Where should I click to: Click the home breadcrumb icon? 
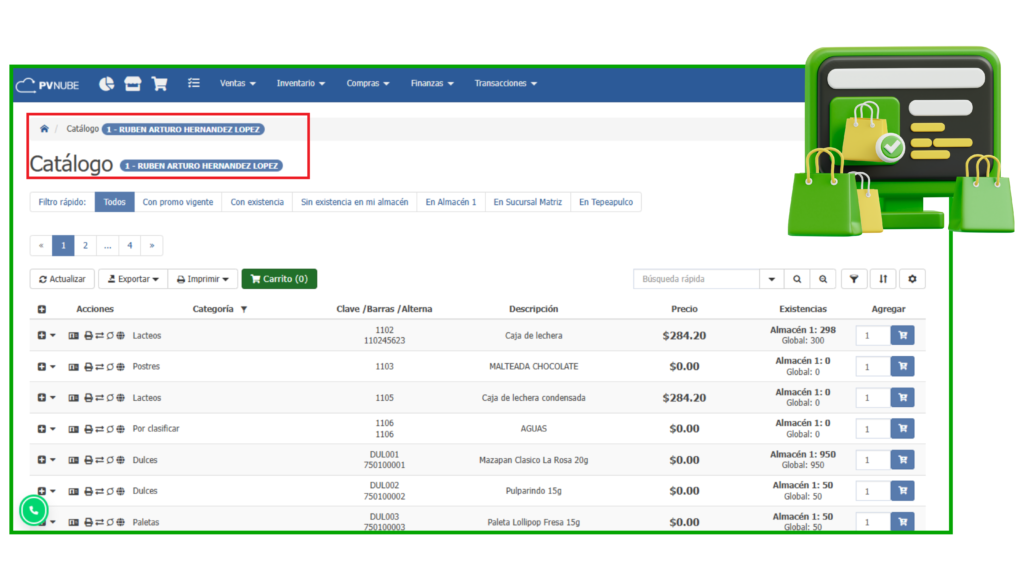(44, 129)
